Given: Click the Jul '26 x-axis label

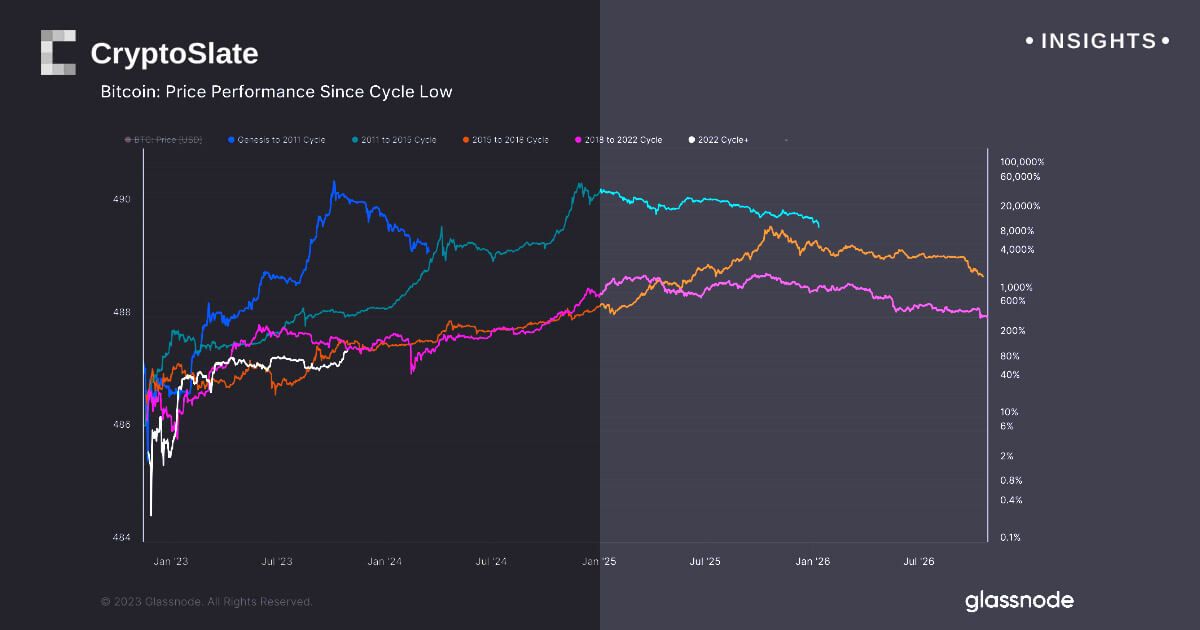Looking at the screenshot, I should tap(919, 563).
